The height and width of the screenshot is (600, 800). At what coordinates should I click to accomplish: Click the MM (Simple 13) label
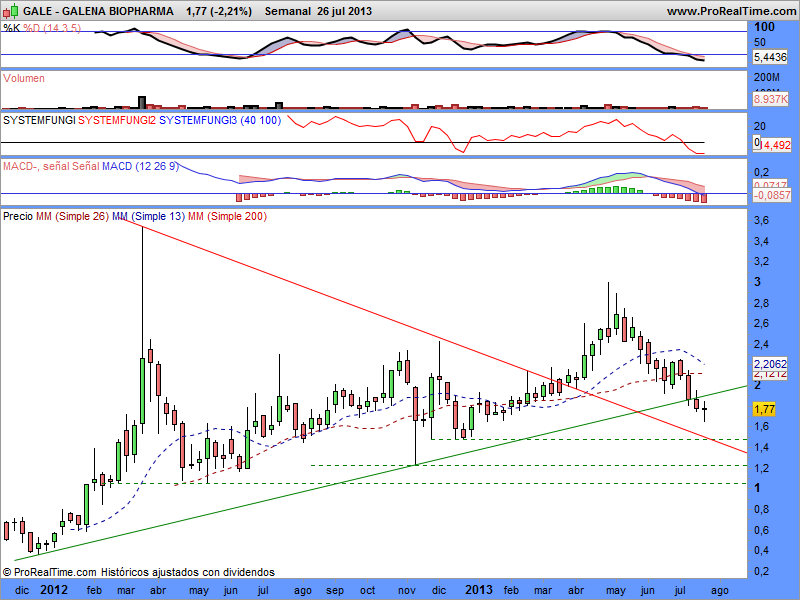coord(148,216)
